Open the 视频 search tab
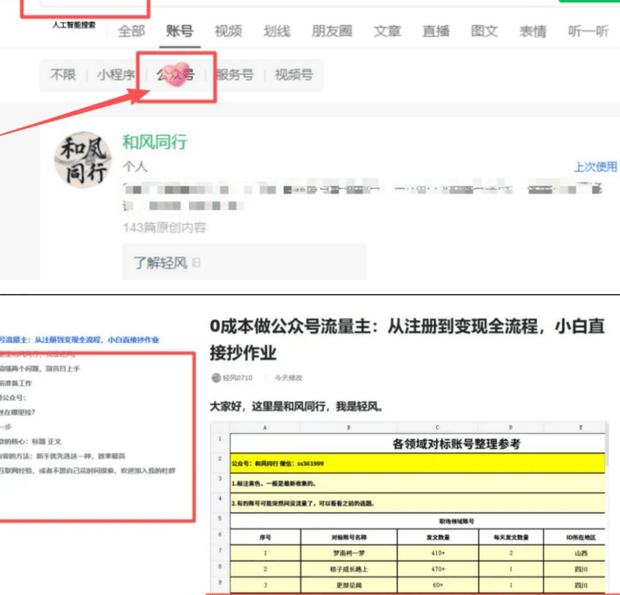Image resolution: width=620 pixels, height=595 pixels. tap(228, 31)
